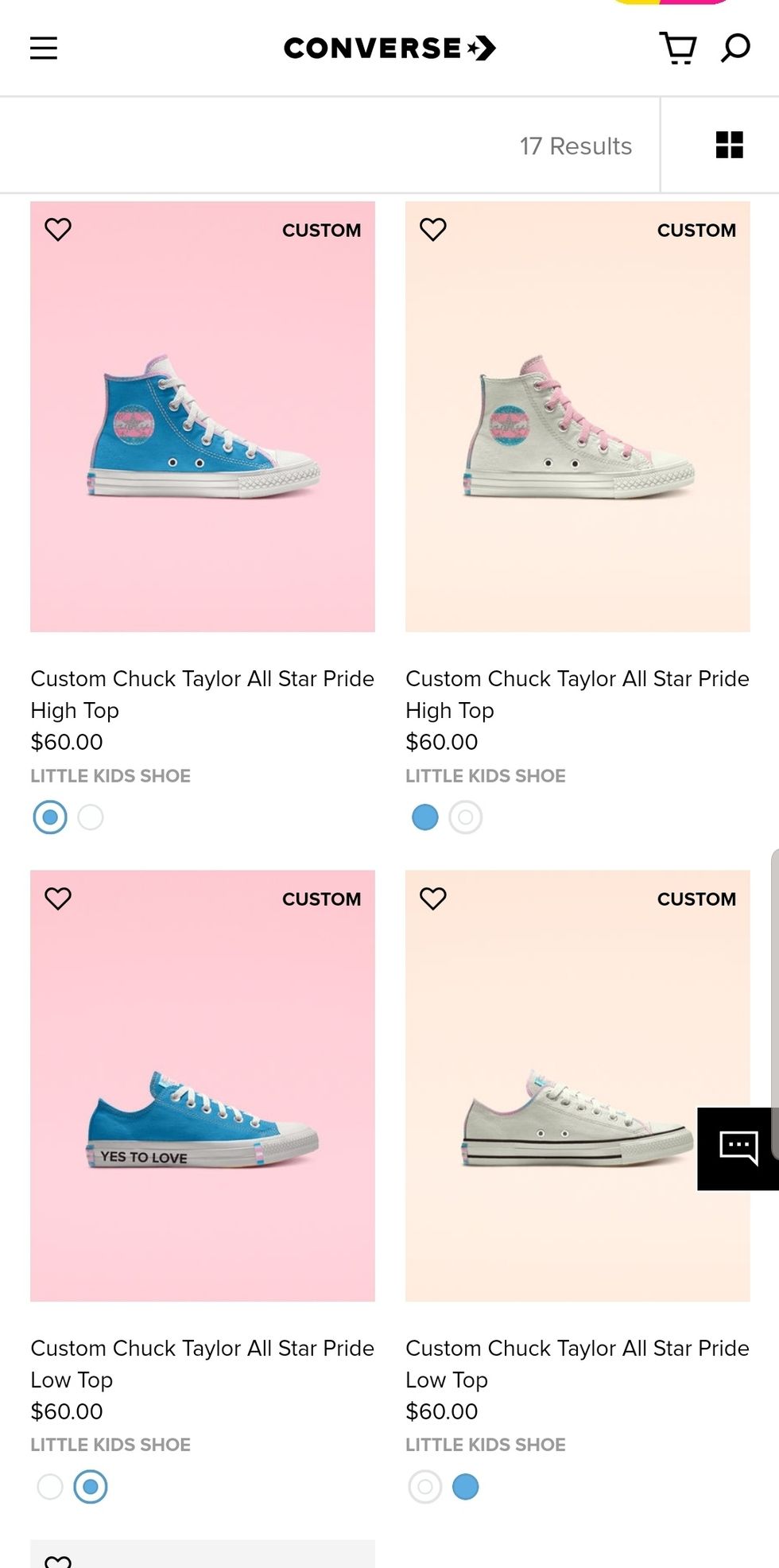Choose selected blue swatch on first High Top

point(50,817)
